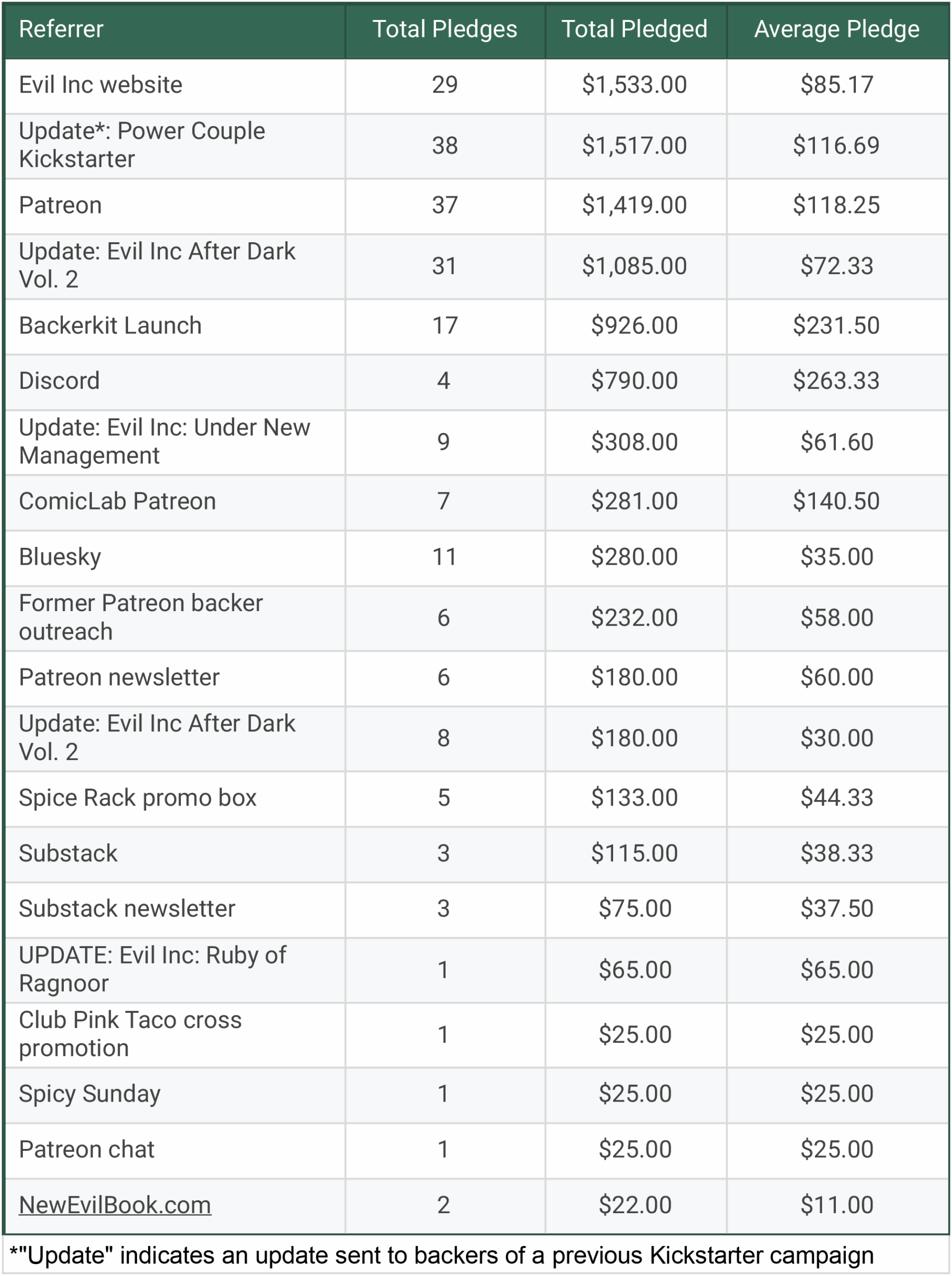The width and height of the screenshot is (952, 1276).
Task: Open the NewEvilBook.com link
Action: pyautogui.click(x=115, y=1205)
